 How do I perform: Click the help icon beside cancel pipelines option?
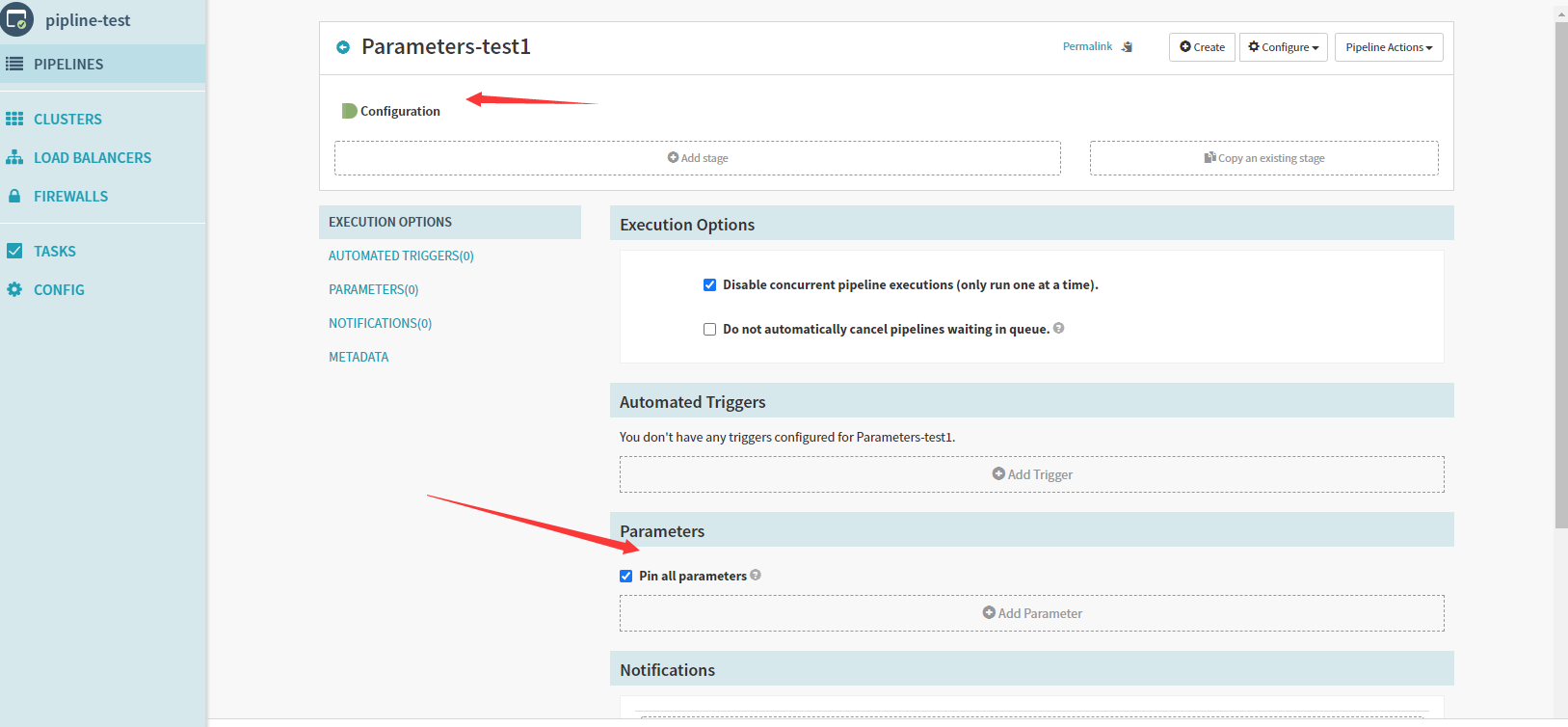coord(1058,328)
